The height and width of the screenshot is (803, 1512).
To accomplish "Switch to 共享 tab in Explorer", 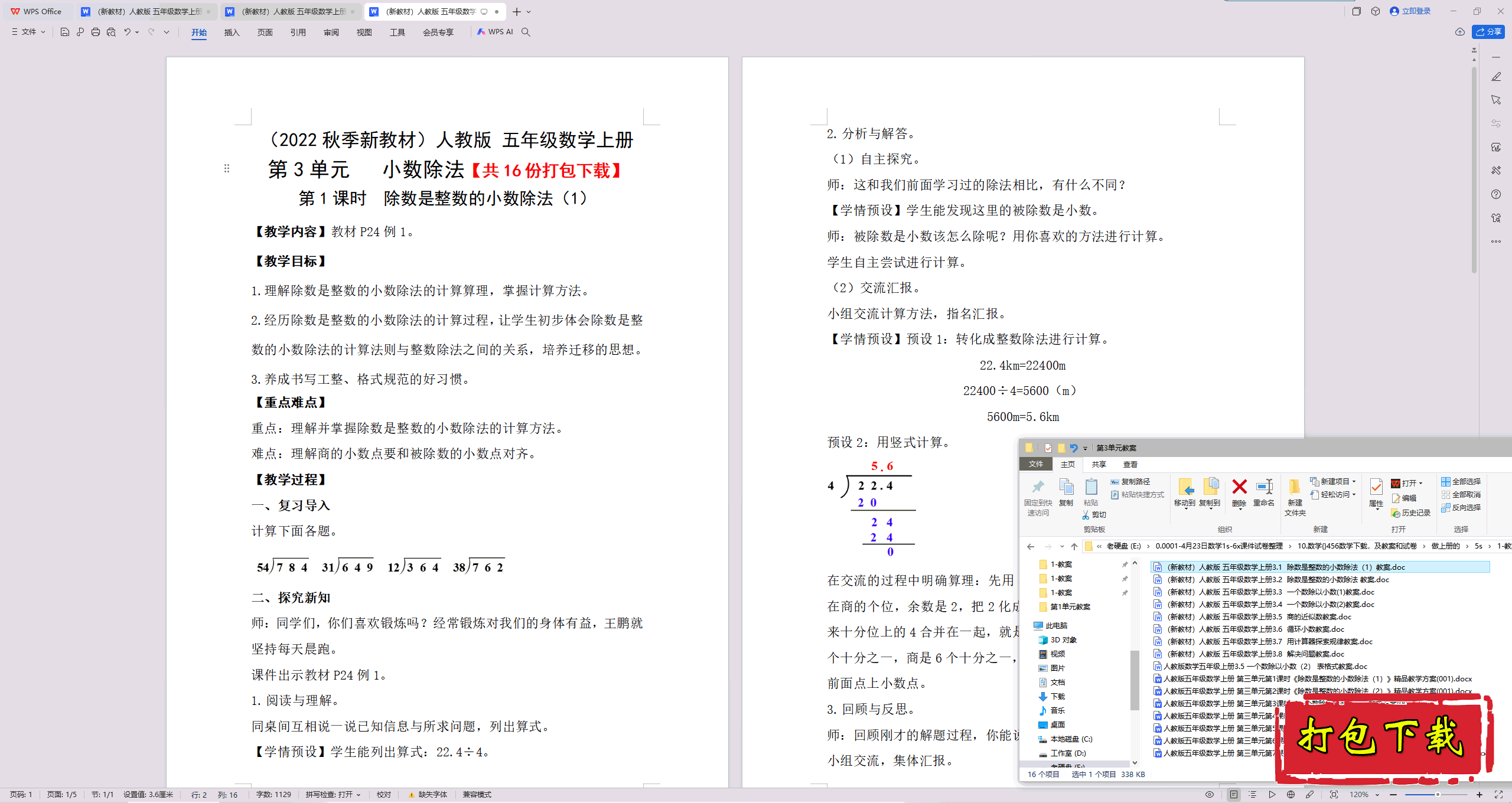I will click(x=1099, y=465).
